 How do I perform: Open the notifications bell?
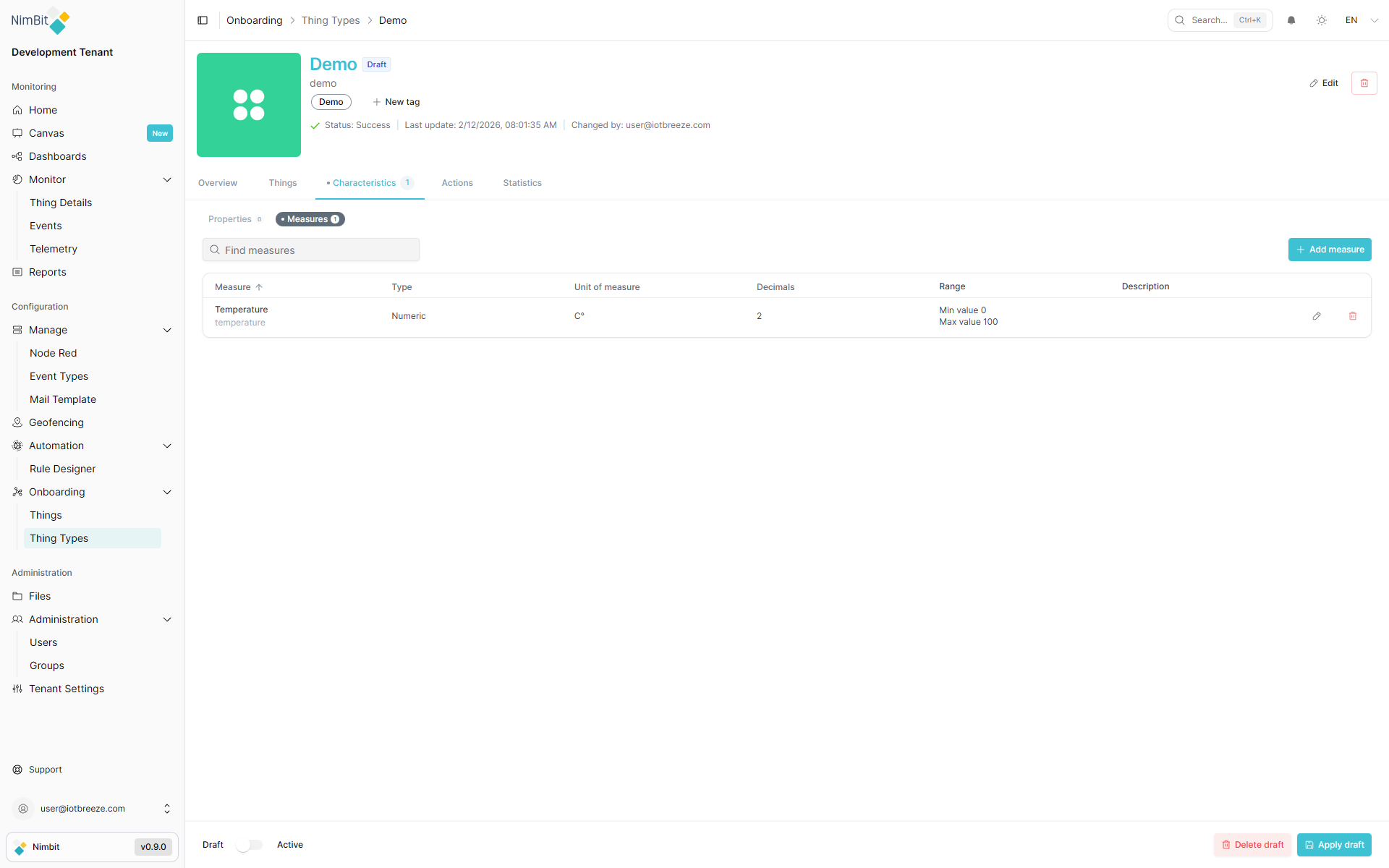(1291, 20)
